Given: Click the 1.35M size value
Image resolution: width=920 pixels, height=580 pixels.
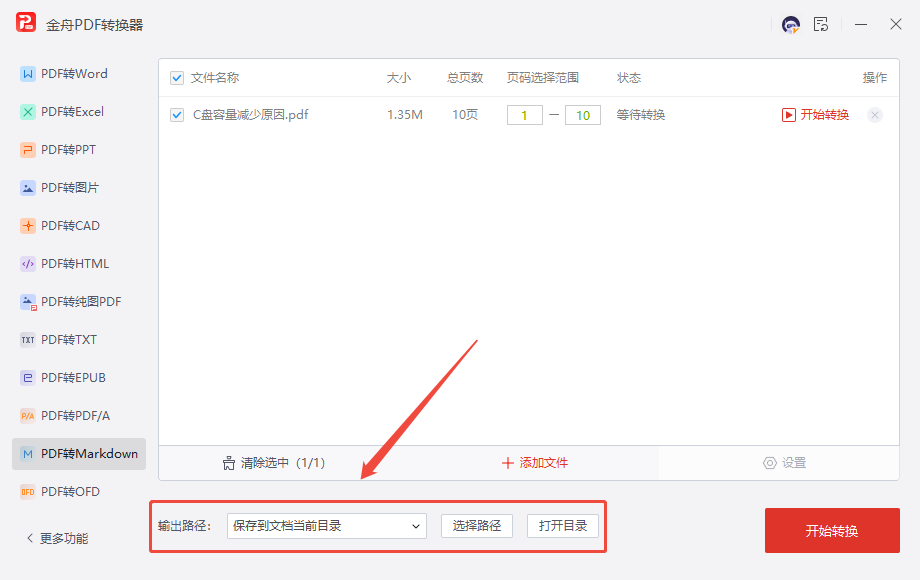Looking at the screenshot, I should click(x=405, y=115).
